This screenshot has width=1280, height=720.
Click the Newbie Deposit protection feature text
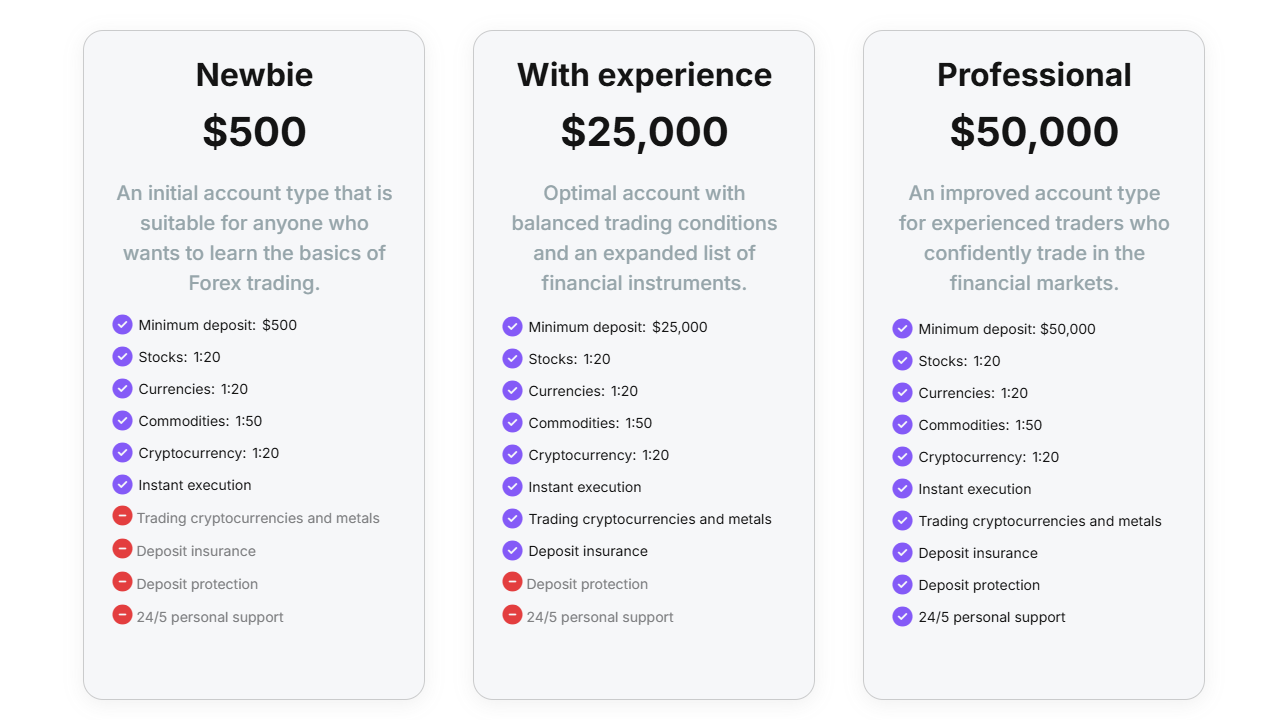click(x=197, y=584)
